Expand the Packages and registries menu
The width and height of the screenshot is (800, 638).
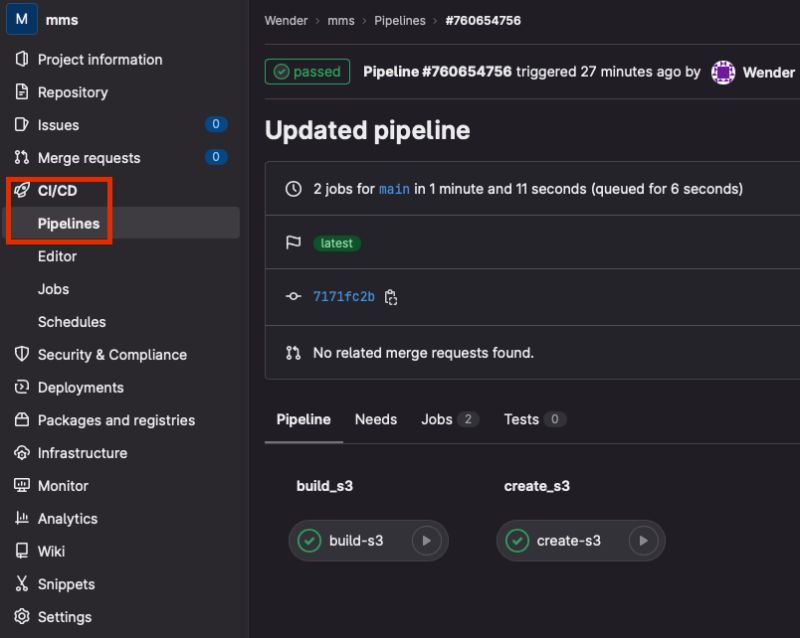[x=116, y=420]
